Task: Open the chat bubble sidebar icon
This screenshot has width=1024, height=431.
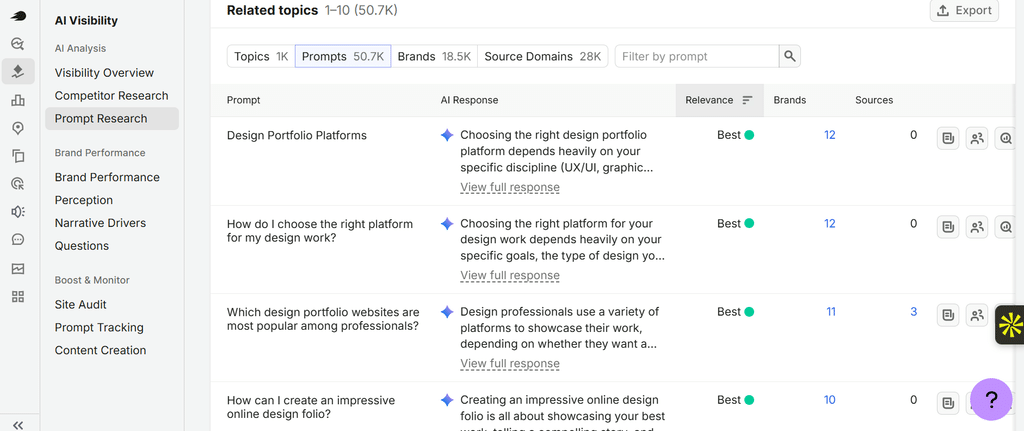Action: 18,240
